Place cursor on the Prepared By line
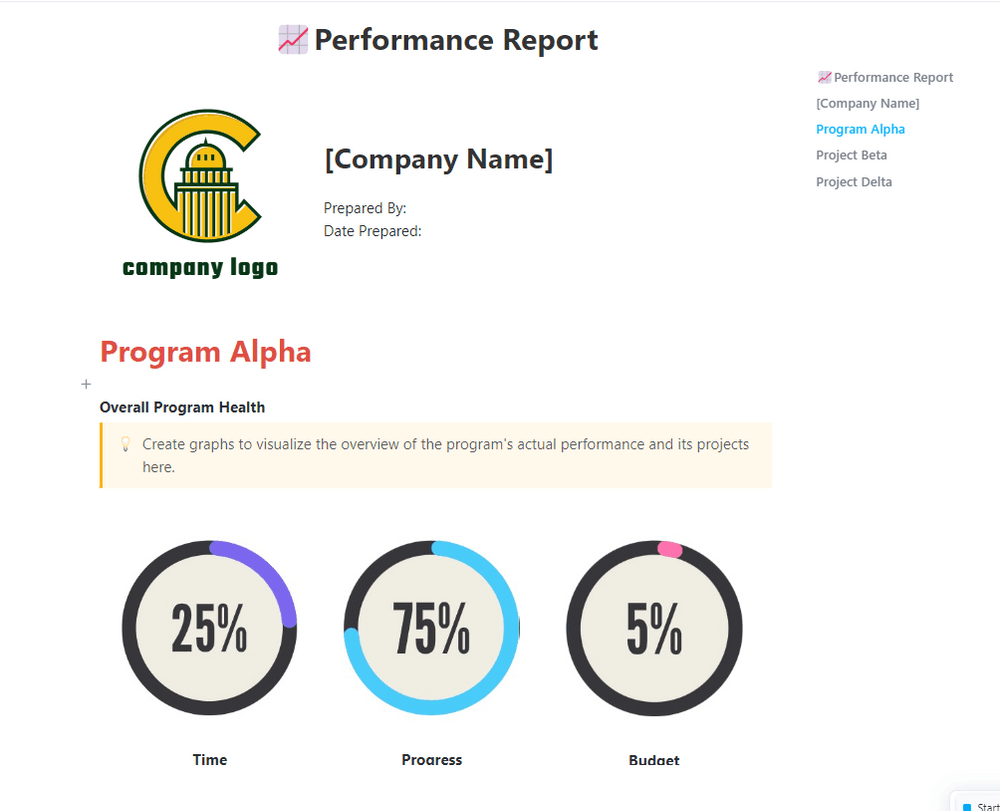This screenshot has height=811, width=1000. click(x=365, y=208)
